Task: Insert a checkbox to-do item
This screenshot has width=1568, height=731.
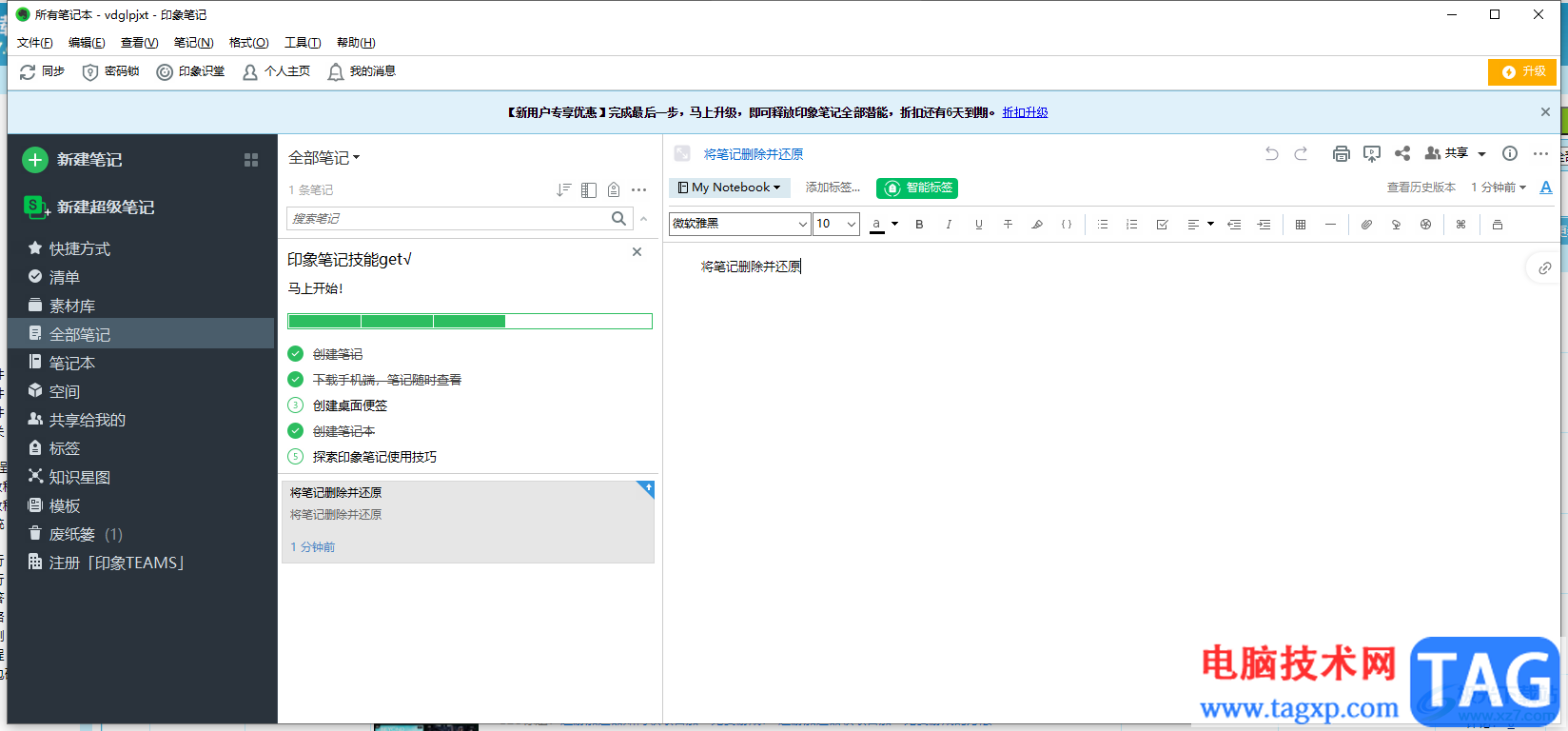Action: point(1162,225)
